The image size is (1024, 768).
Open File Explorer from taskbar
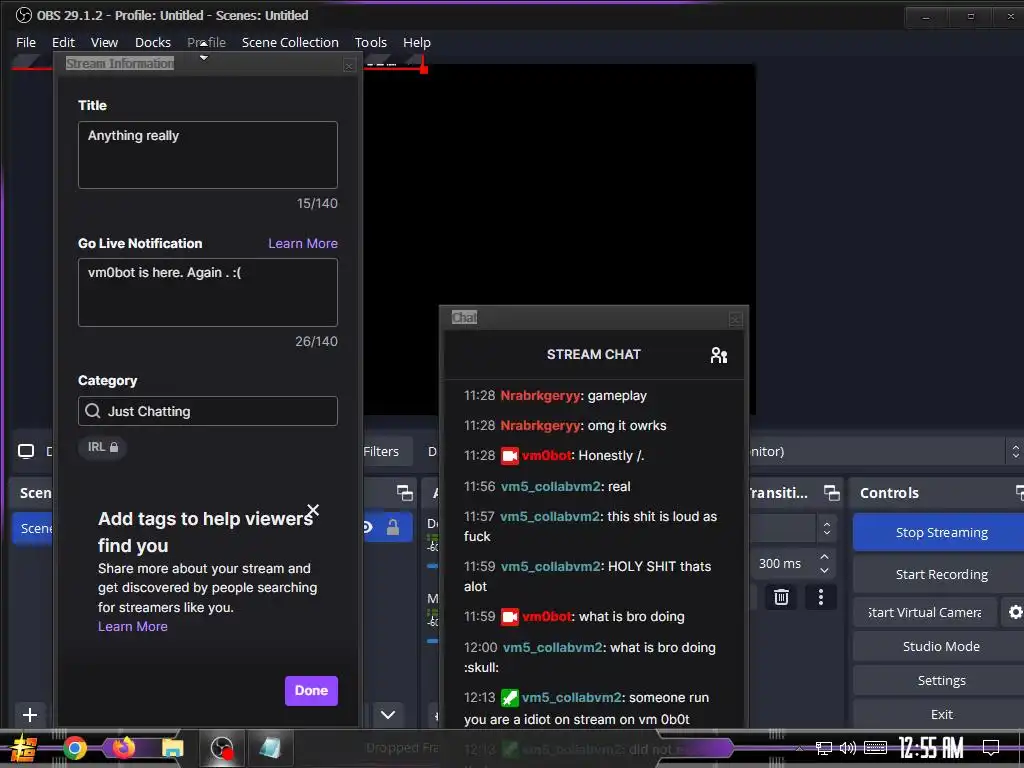(172, 748)
